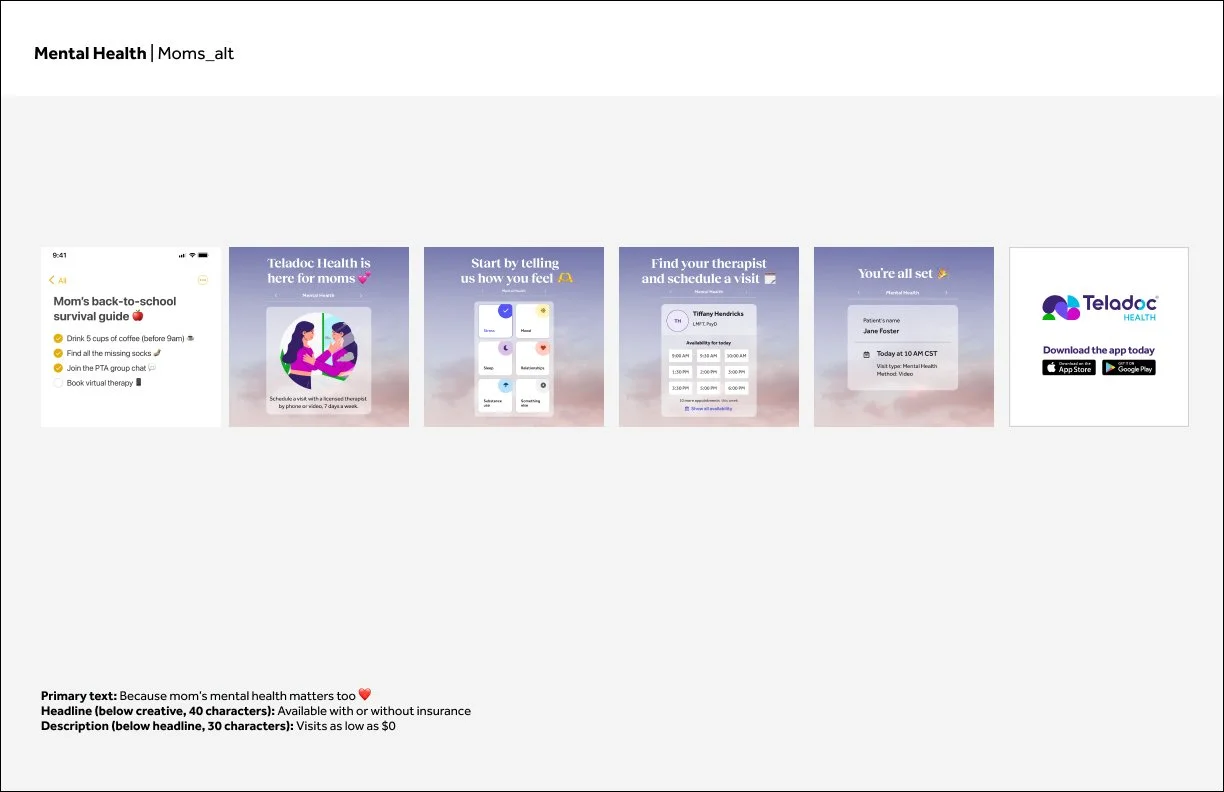Viewport: 1224px width, 792px height.
Task: Click the mothers illustration on the moms slide
Action: (319, 352)
